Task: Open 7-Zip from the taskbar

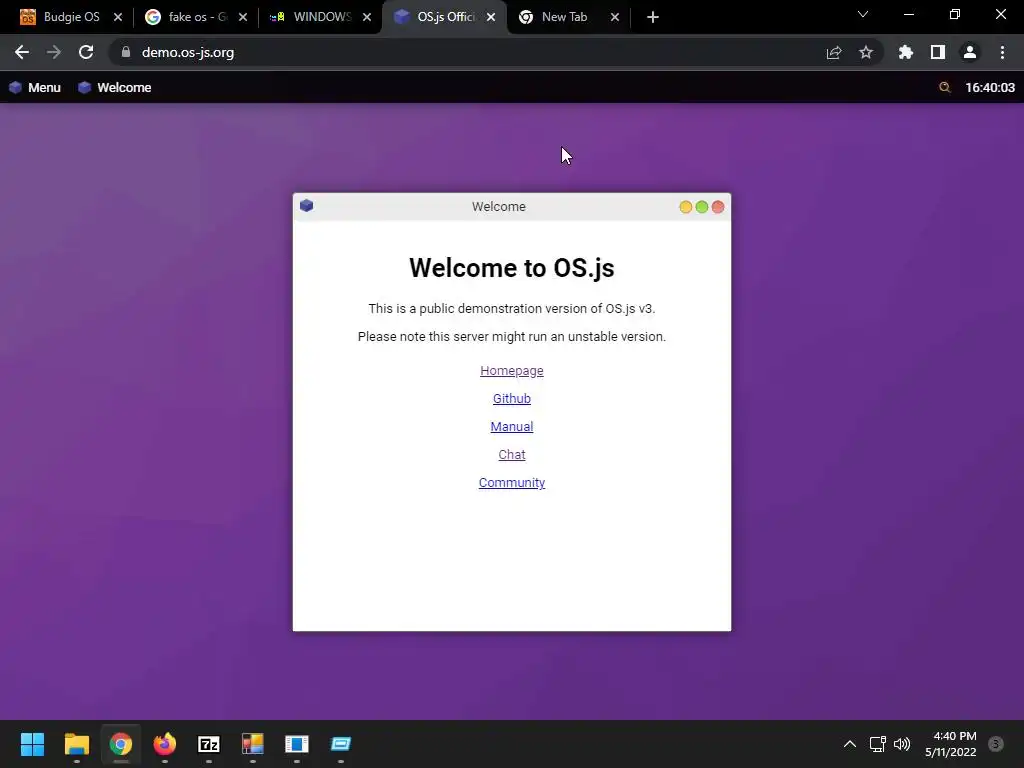Action: [x=209, y=744]
